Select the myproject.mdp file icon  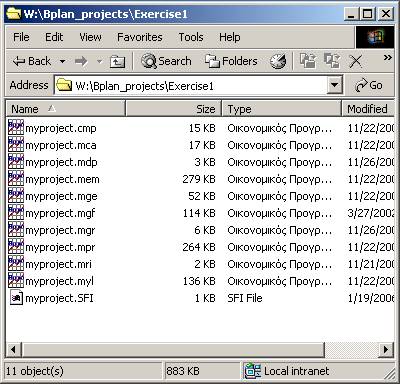pos(16,161)
